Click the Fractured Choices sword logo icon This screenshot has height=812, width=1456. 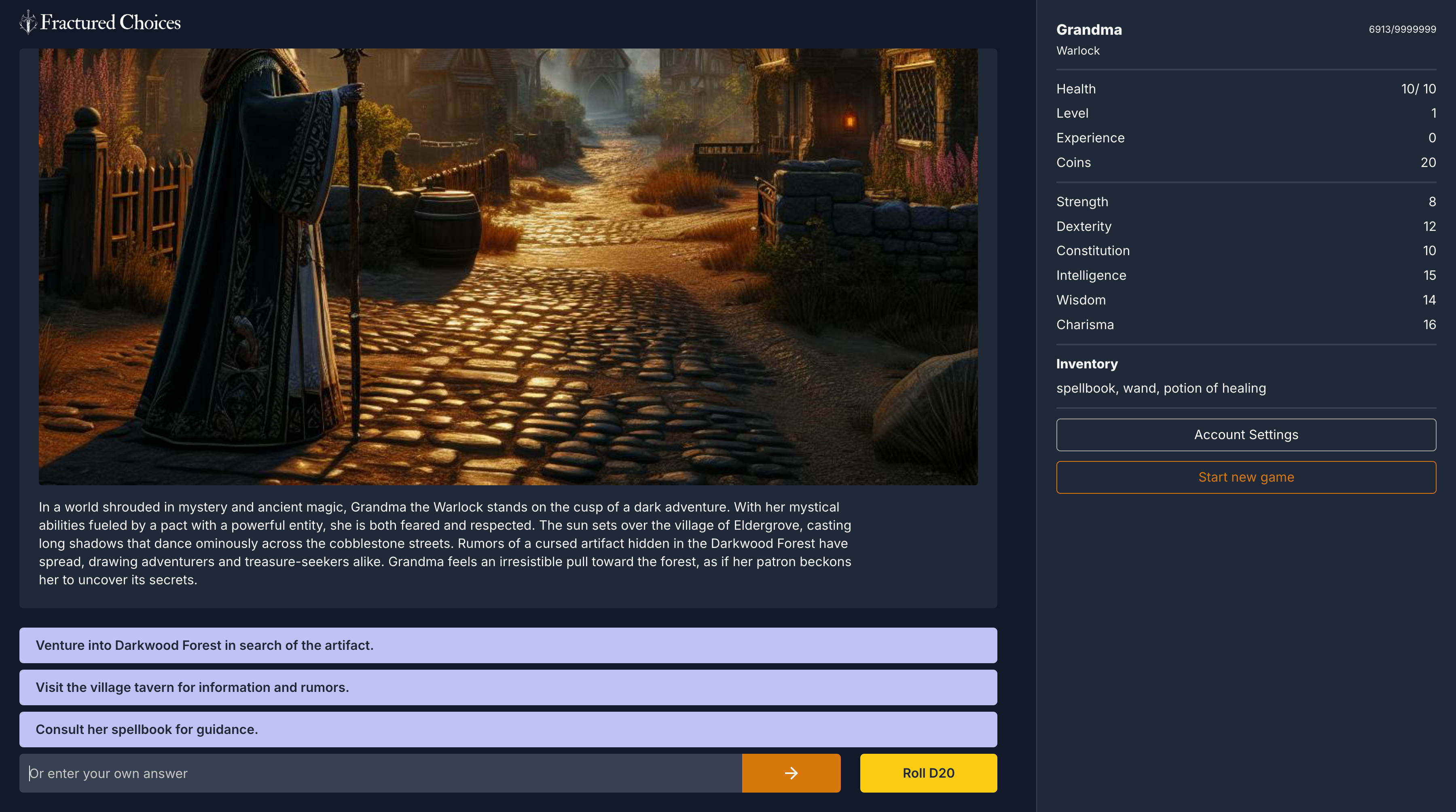pos(28,22)
